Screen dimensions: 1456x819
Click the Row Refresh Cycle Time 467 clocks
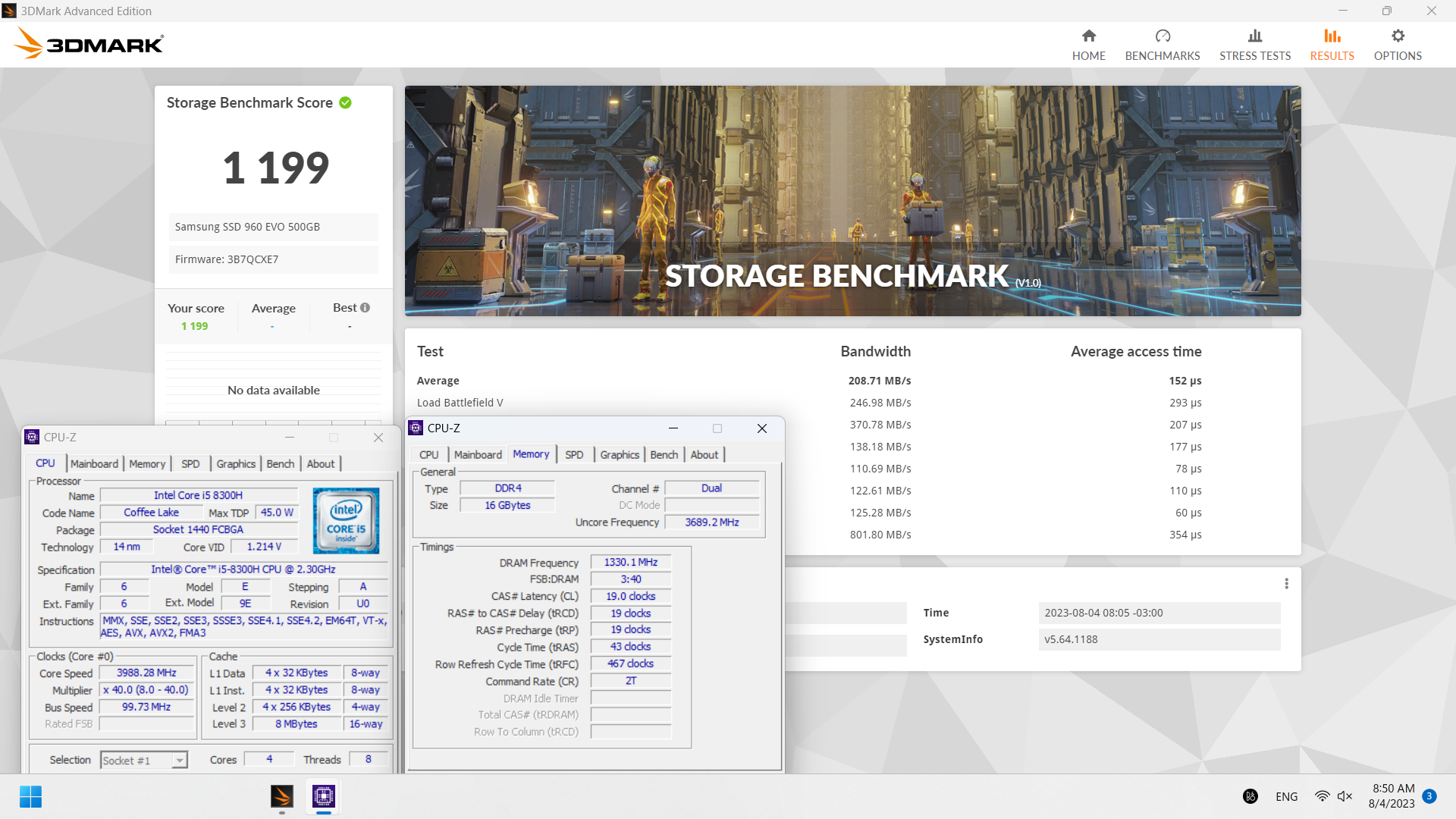pos(631,664)
